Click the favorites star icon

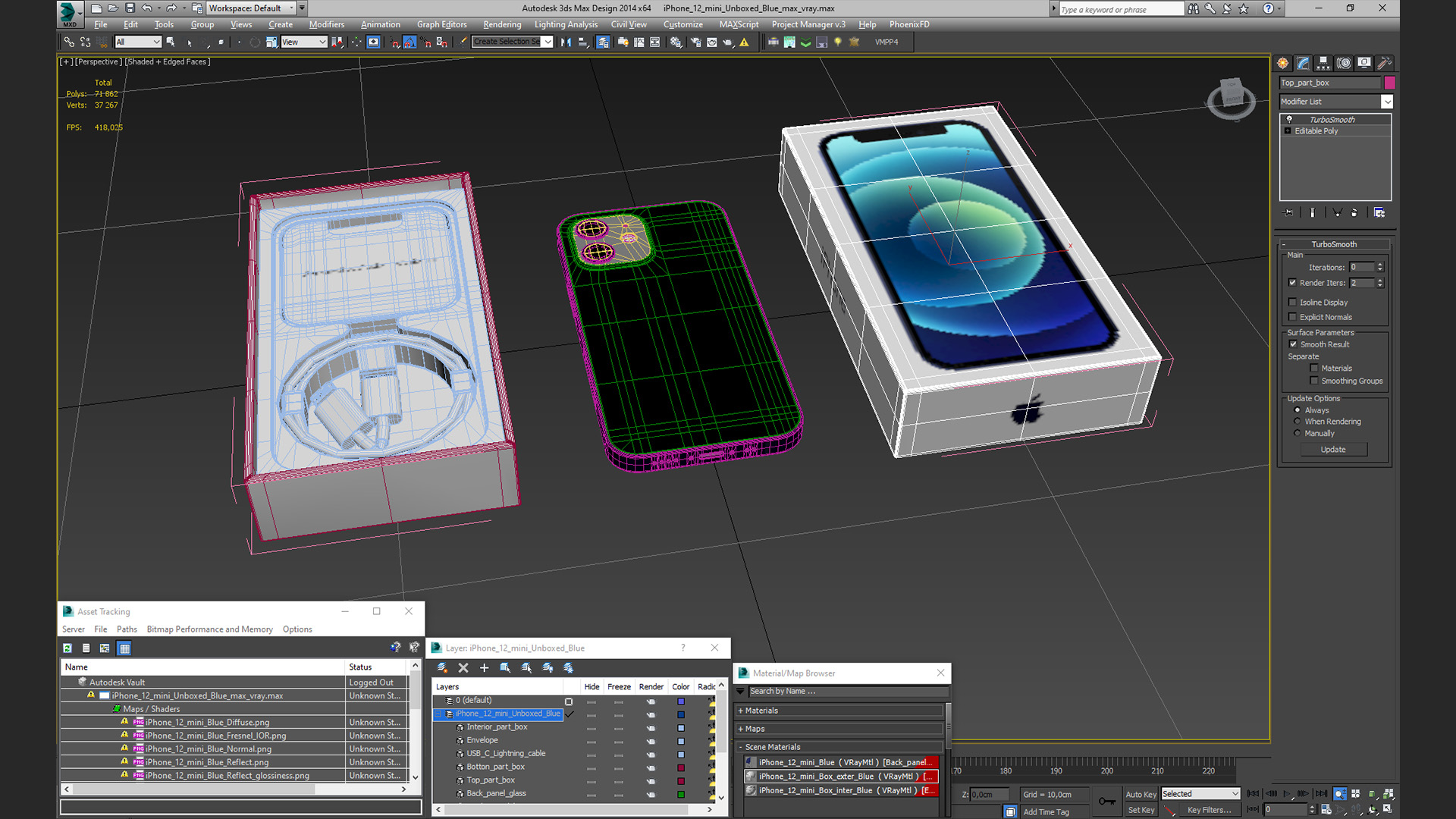(x=1244, y=8)
